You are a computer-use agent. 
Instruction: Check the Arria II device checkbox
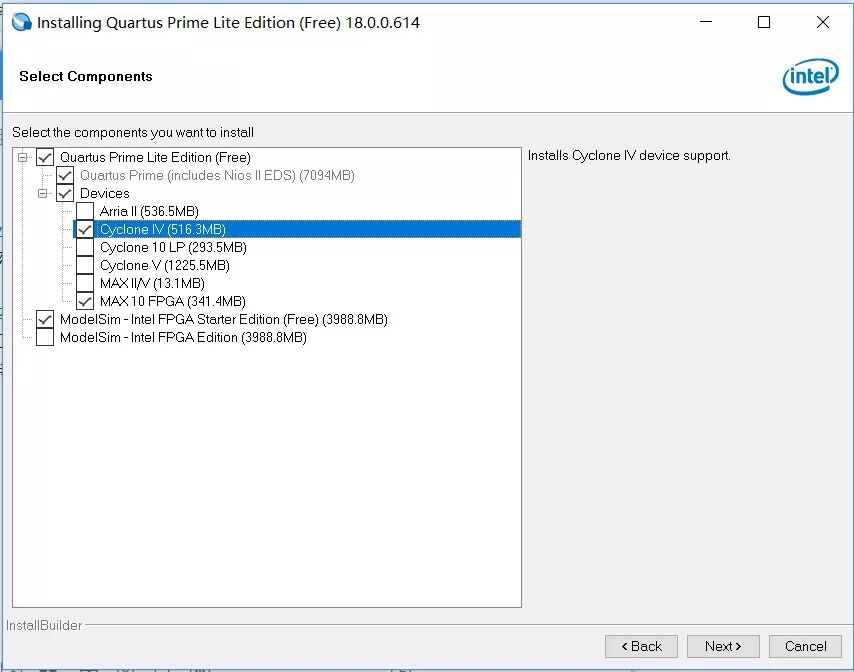pyautogui.click(x=85, y=211)
